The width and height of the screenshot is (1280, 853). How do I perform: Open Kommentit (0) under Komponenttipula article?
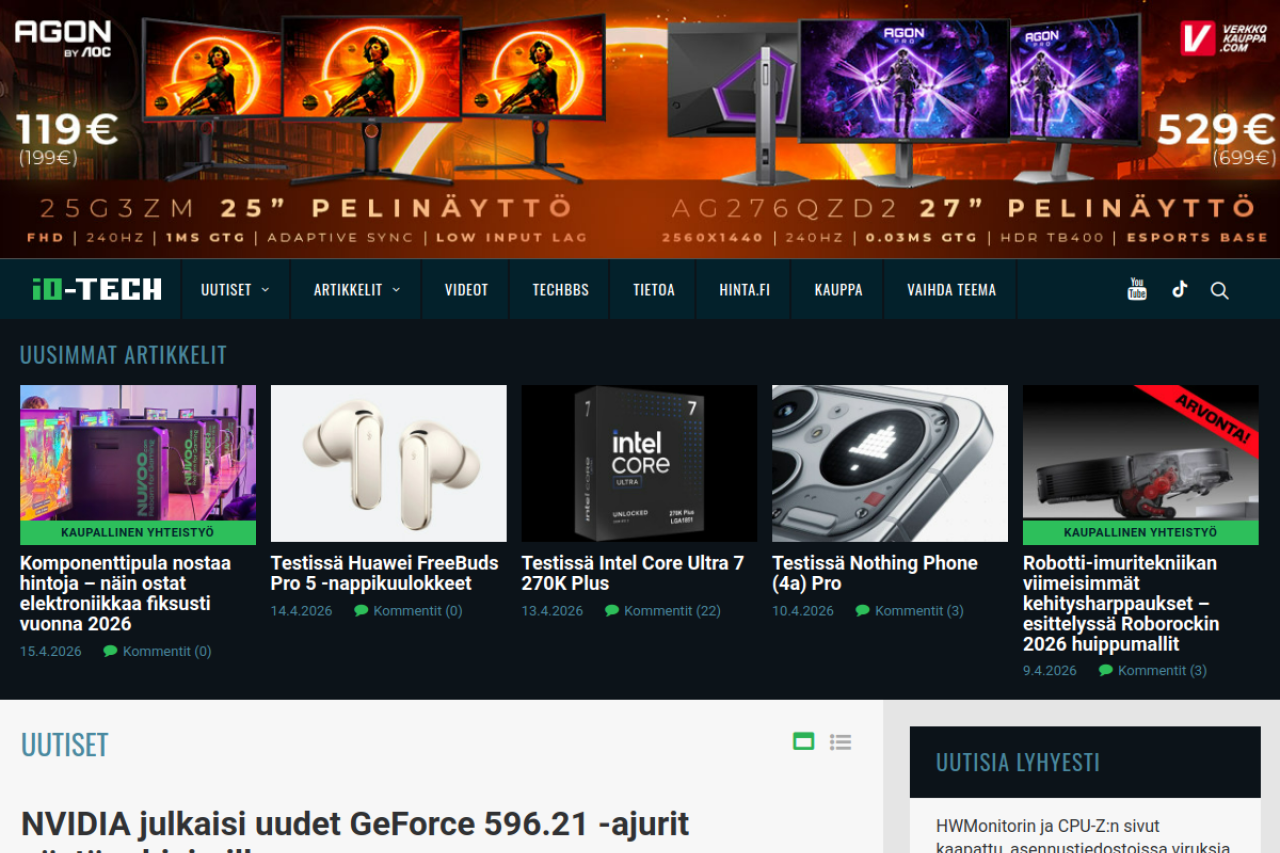tap(167, 651)
